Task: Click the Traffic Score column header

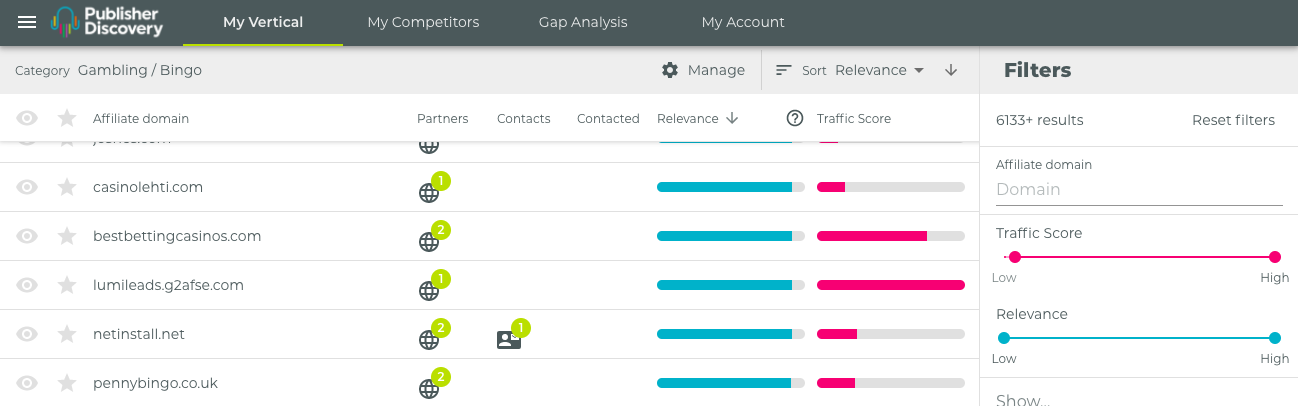Action: [x=853, y=118]
